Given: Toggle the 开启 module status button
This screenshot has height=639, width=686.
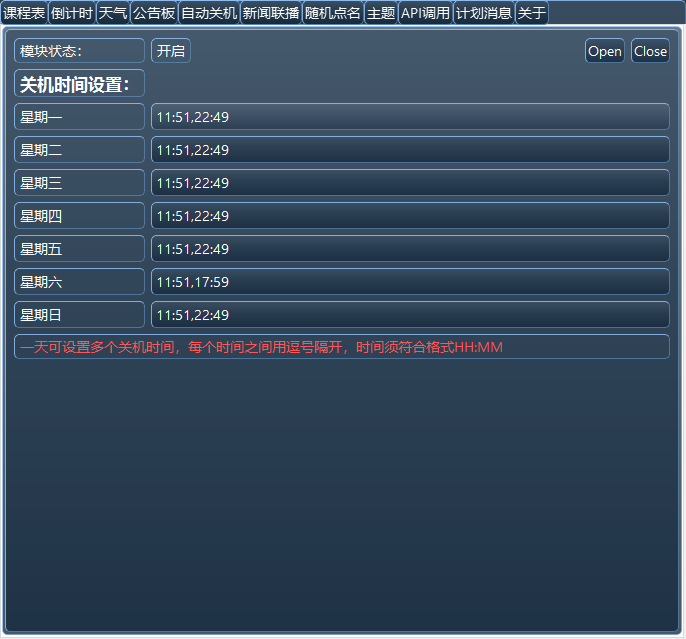Looking at the screenshot, I should (170, 51).
